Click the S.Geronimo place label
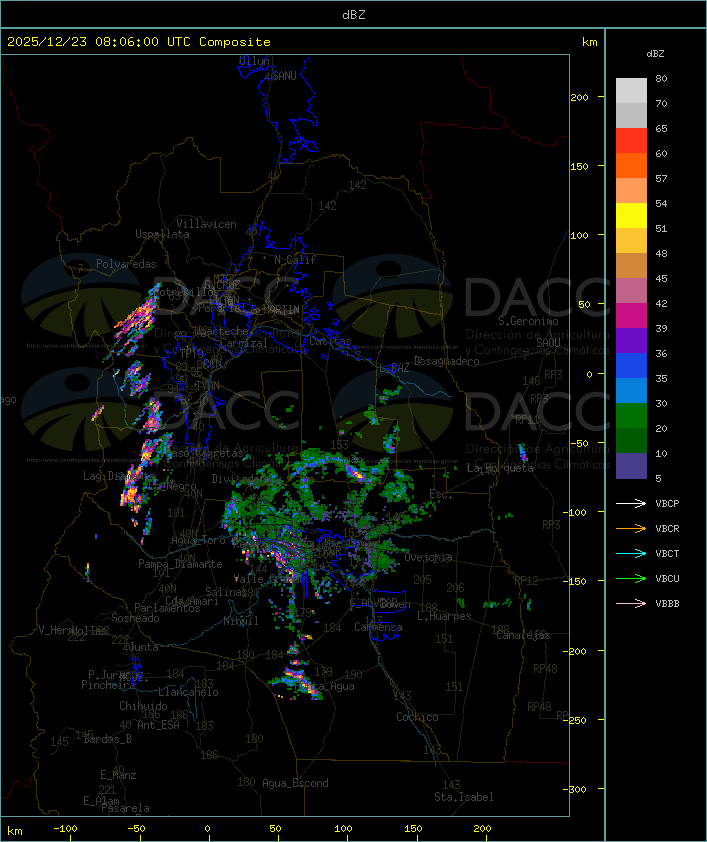The height and width of the screenshot is (842, 707). tap(528, 321)
